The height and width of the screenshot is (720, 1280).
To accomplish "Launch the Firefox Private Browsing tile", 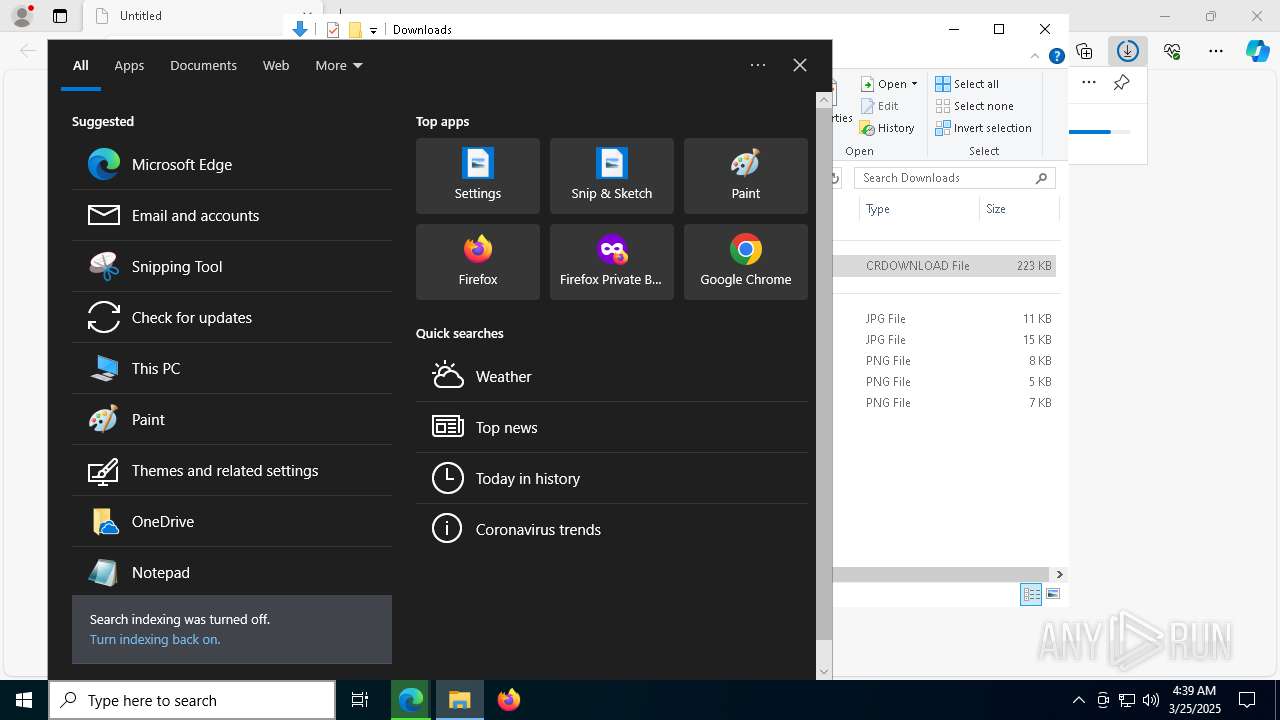I will (x=612, y=262).
